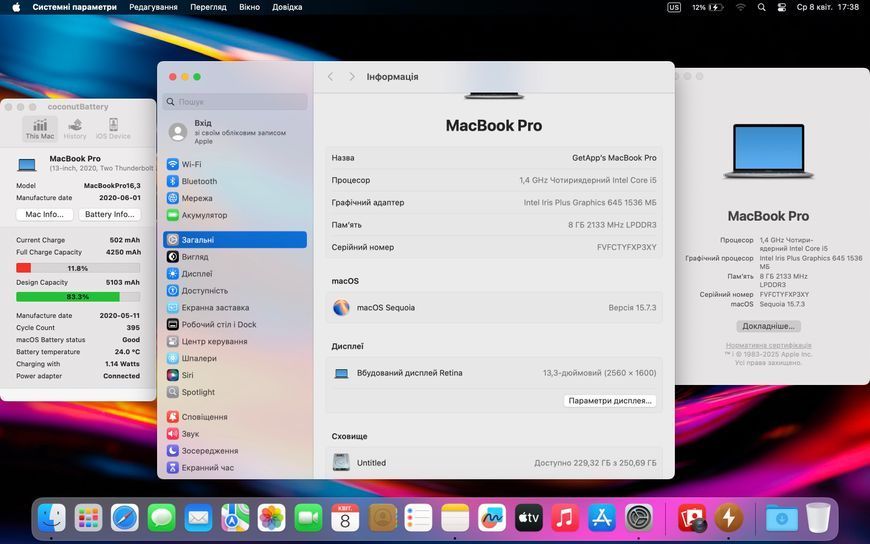Screen dimensions: 870x544
Task: Open the Довідка menu
Action: [287, 7]
